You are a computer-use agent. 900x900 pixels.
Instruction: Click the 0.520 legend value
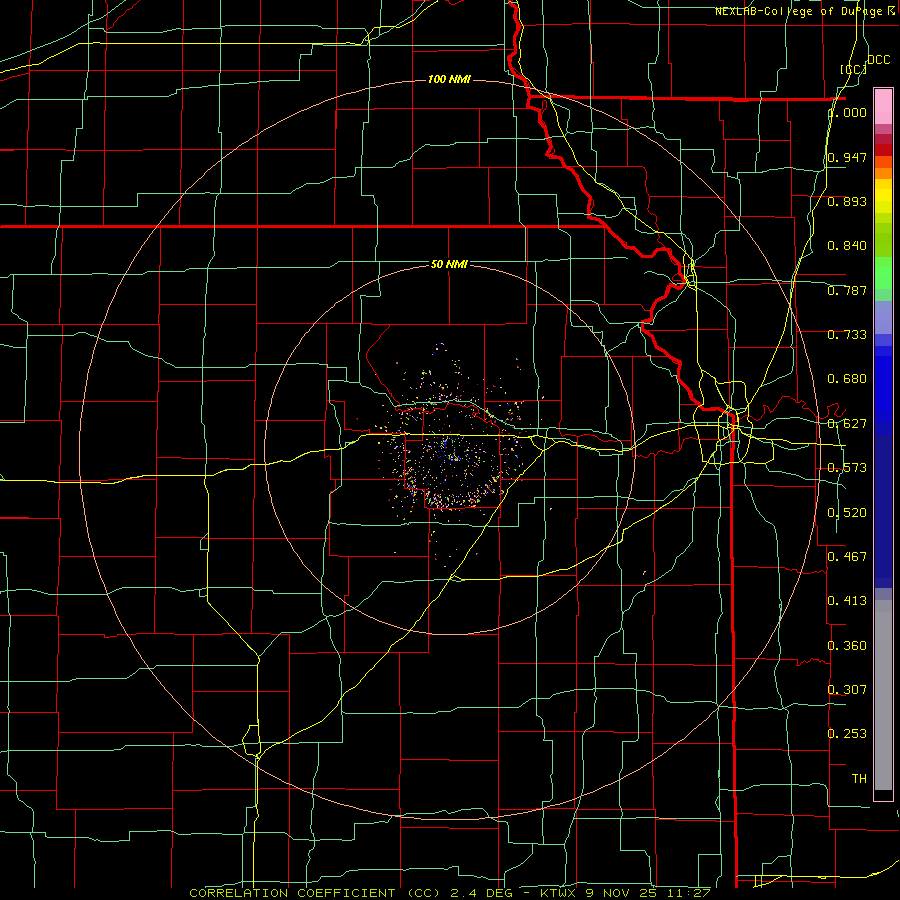coord(847,513)
